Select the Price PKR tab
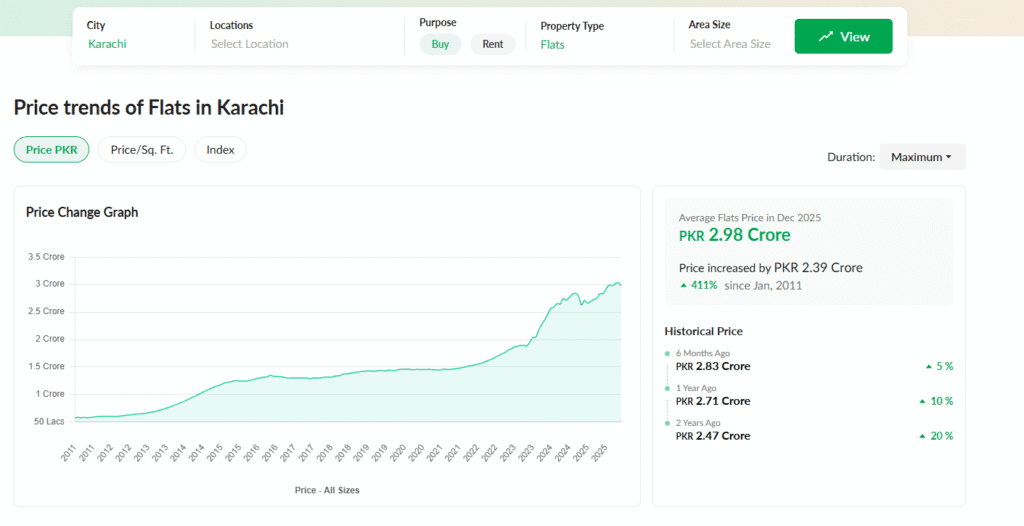 pyautogui.click(x=51, y=150)
